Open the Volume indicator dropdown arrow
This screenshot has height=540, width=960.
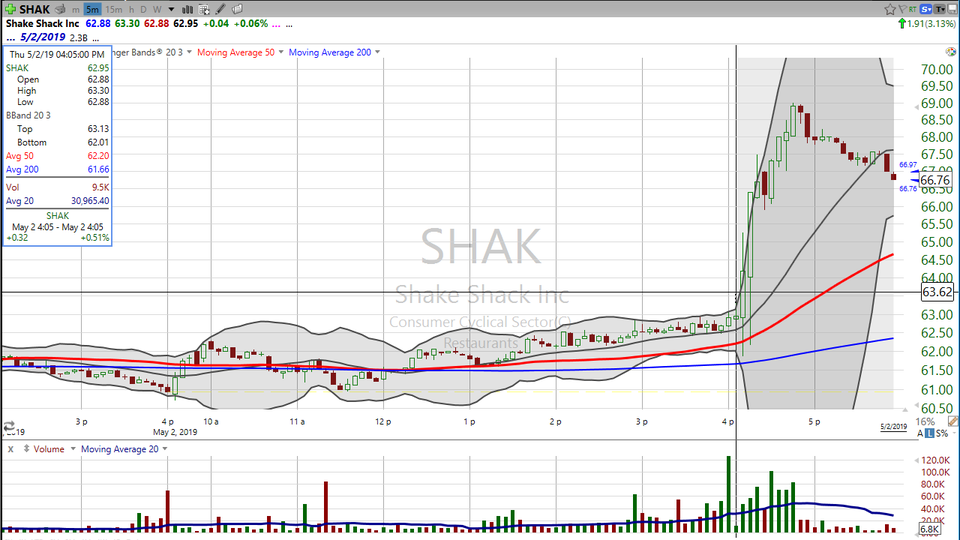[x=73, y=449]
